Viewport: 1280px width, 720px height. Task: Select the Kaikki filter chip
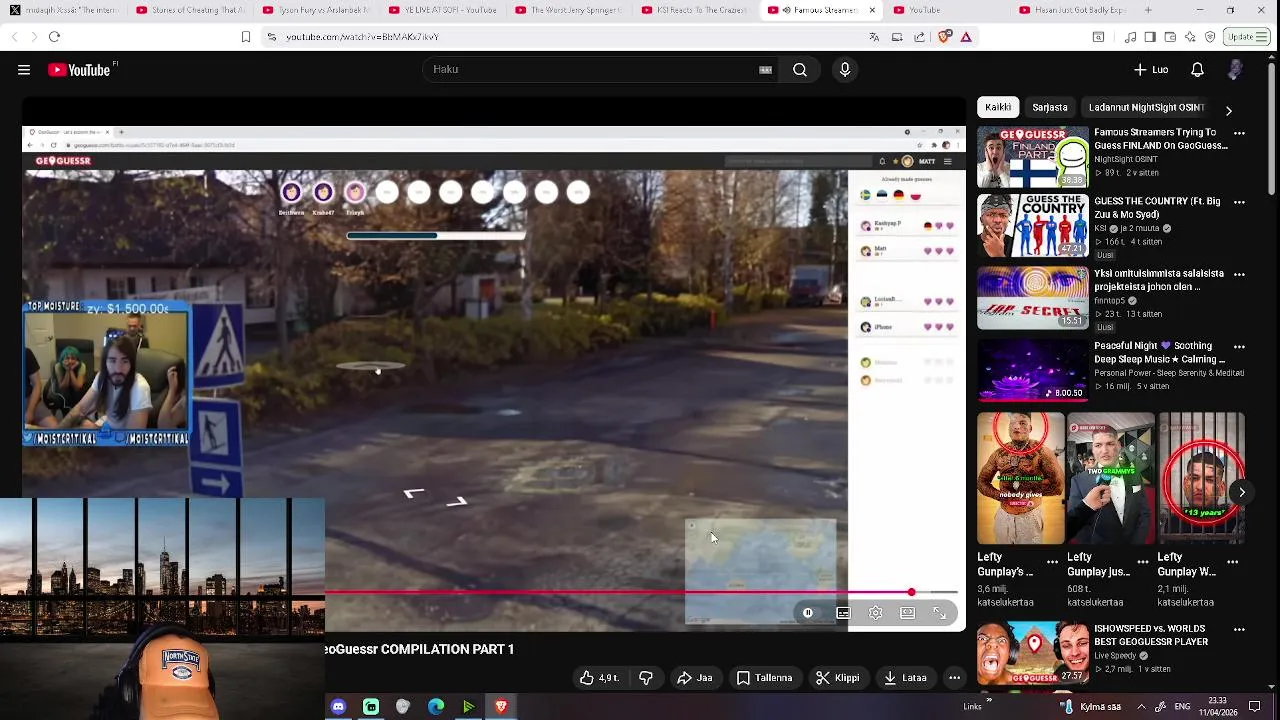click(998, 107)
